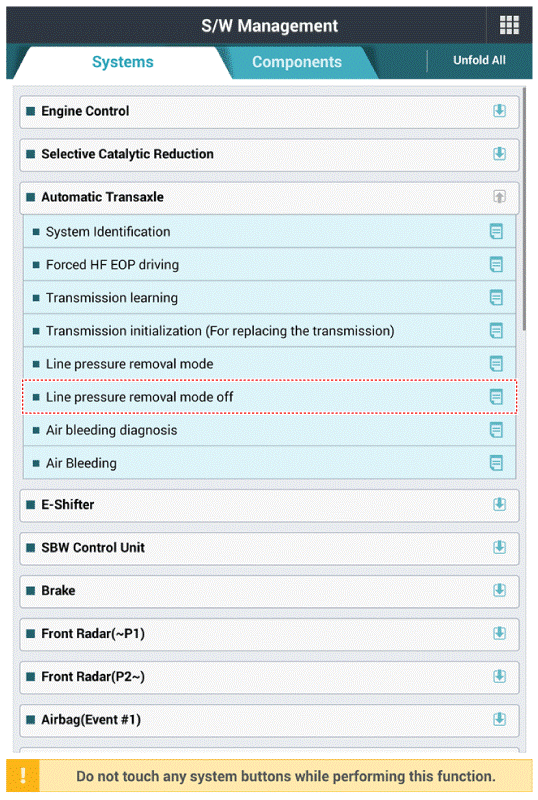Expand Selective Catalytic Reduction arrow
The height and width of the screenshot is (800, 538).
pos(499,154)
